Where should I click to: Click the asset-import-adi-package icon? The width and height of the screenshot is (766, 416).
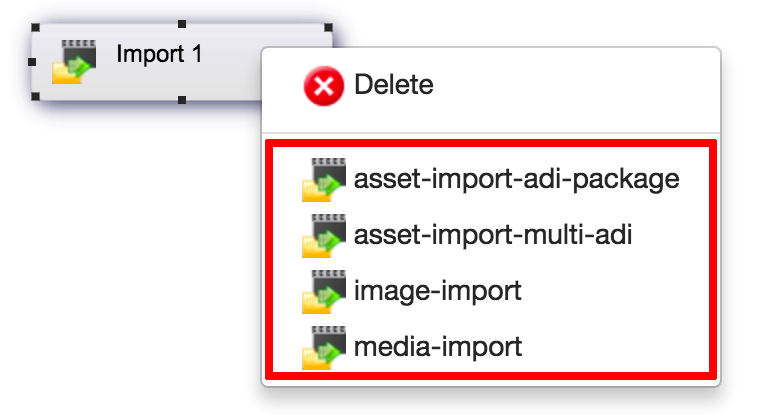pos(324,180)
